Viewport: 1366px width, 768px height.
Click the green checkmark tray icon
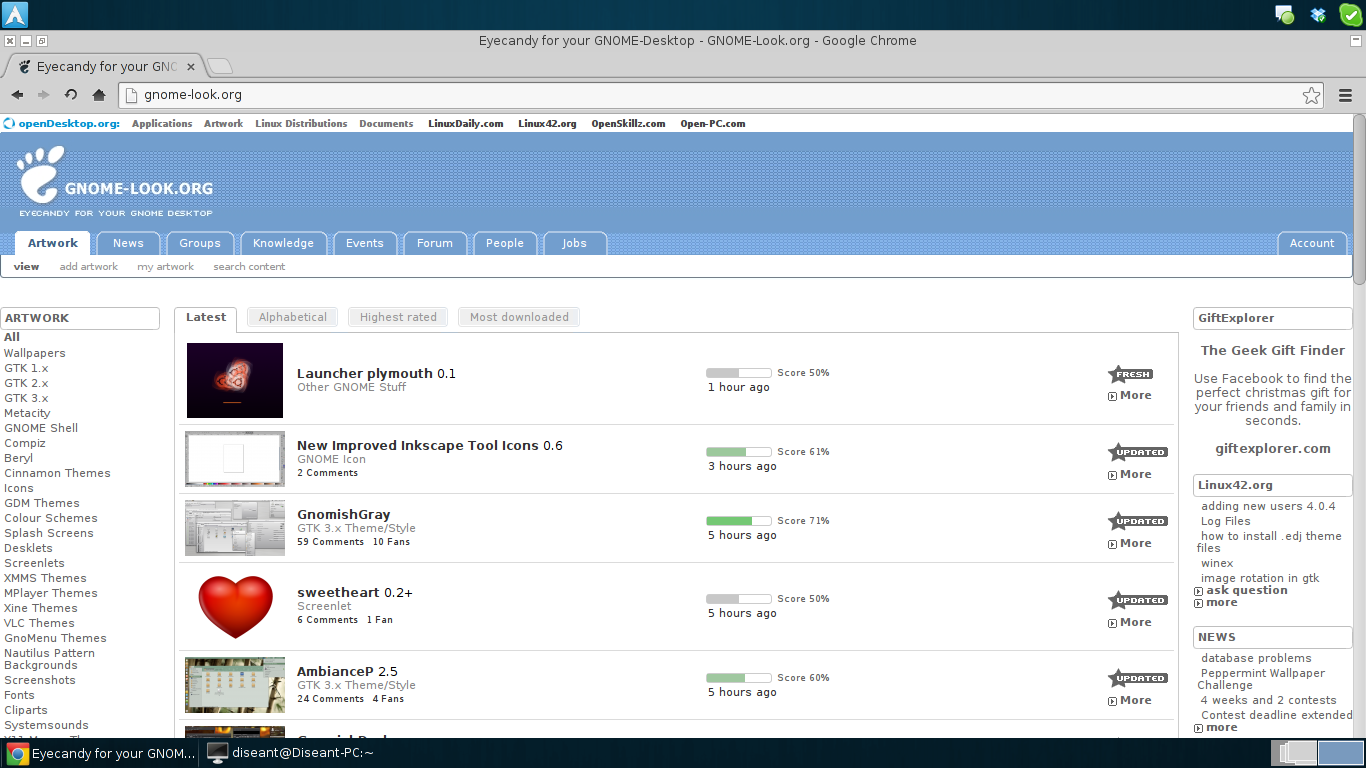click(1350, 14)
